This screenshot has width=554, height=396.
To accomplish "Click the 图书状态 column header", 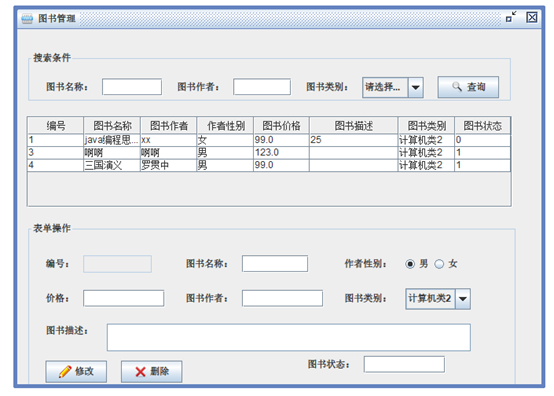I will pyautogui.click(x=482, y=125).
